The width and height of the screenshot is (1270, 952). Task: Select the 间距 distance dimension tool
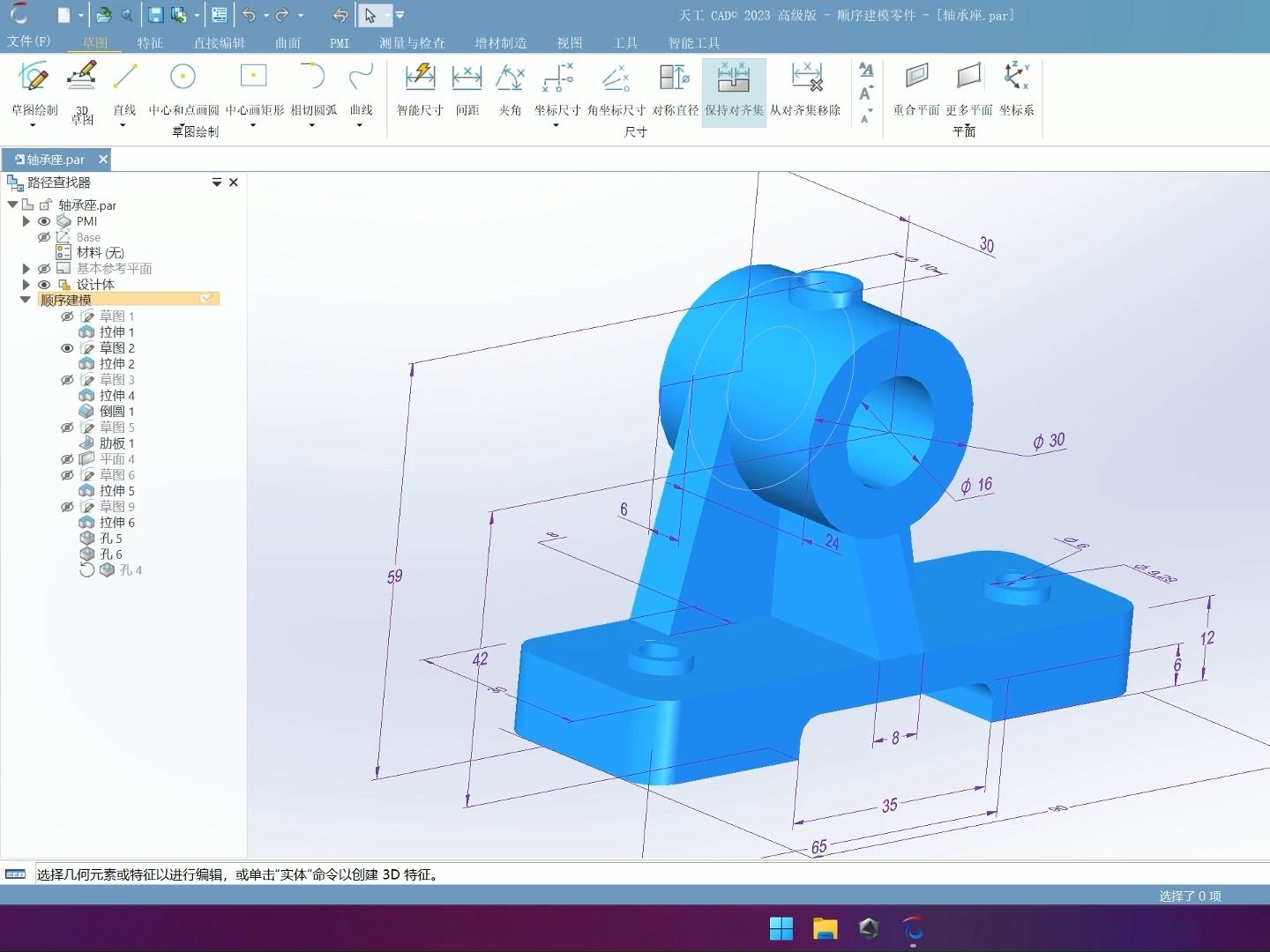467,89
